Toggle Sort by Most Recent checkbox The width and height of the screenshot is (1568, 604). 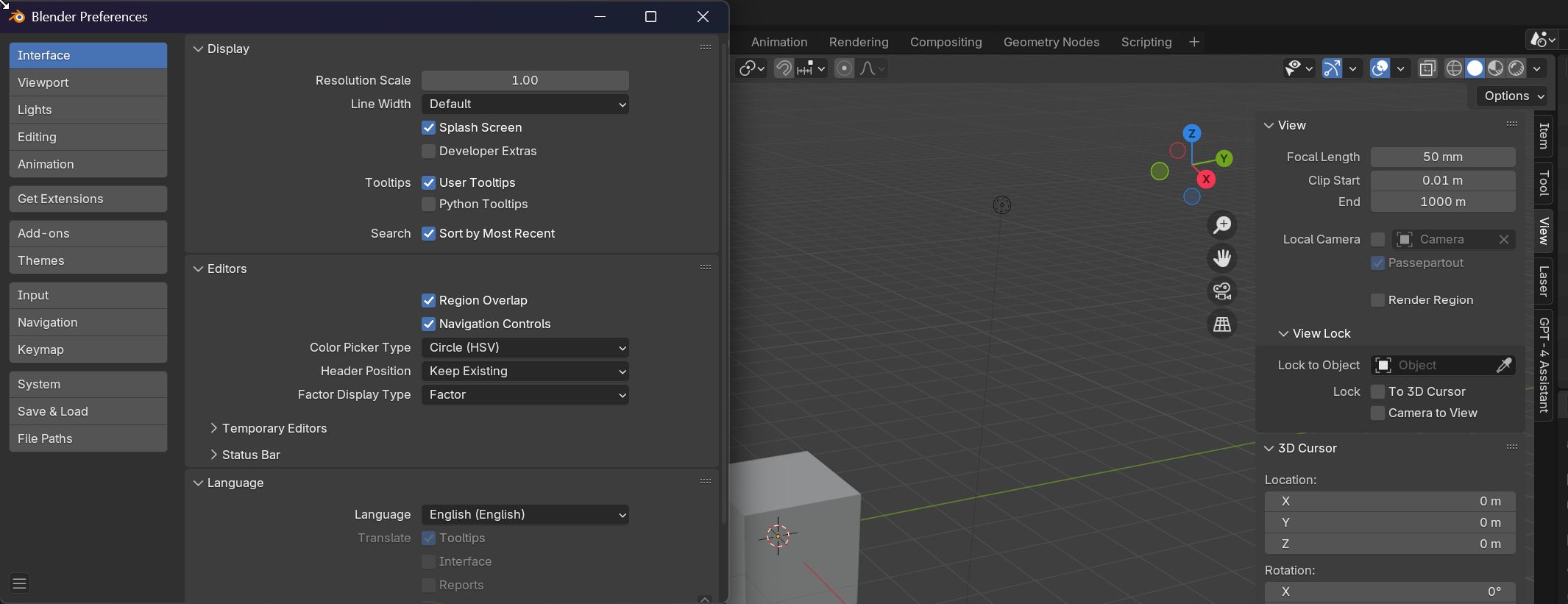point(428,233)
